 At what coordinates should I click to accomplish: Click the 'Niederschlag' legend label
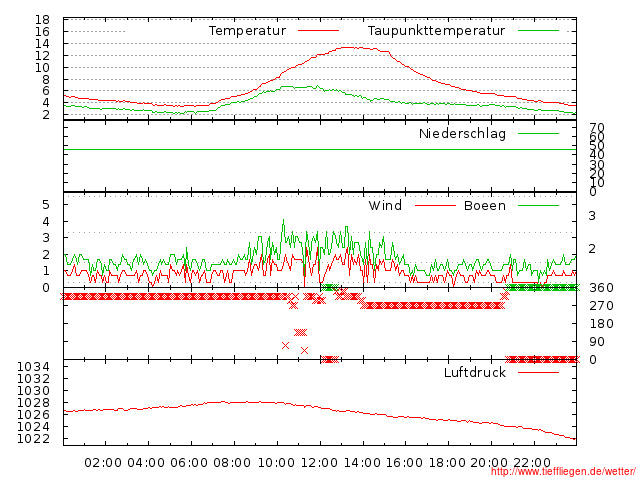click(462, 133)
